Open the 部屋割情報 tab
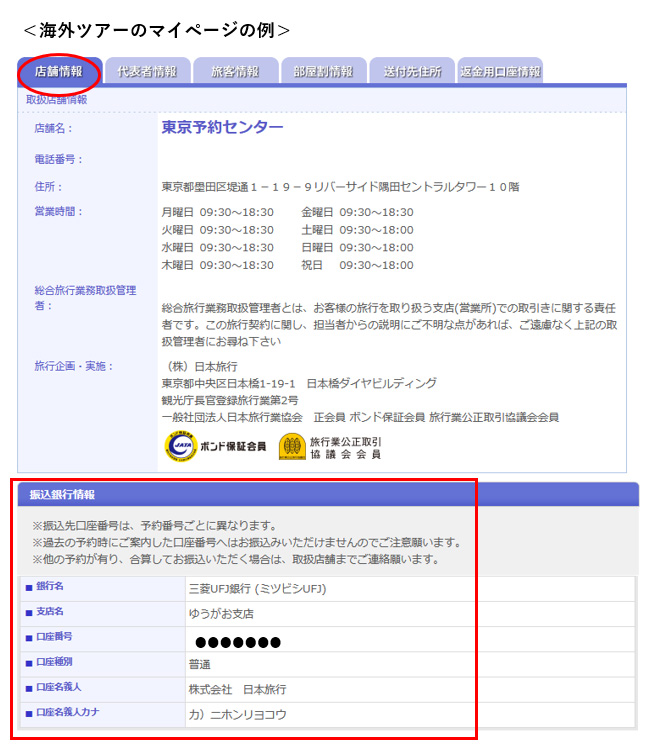This screenshot has height=753, width=659. [x=324, y=72]
